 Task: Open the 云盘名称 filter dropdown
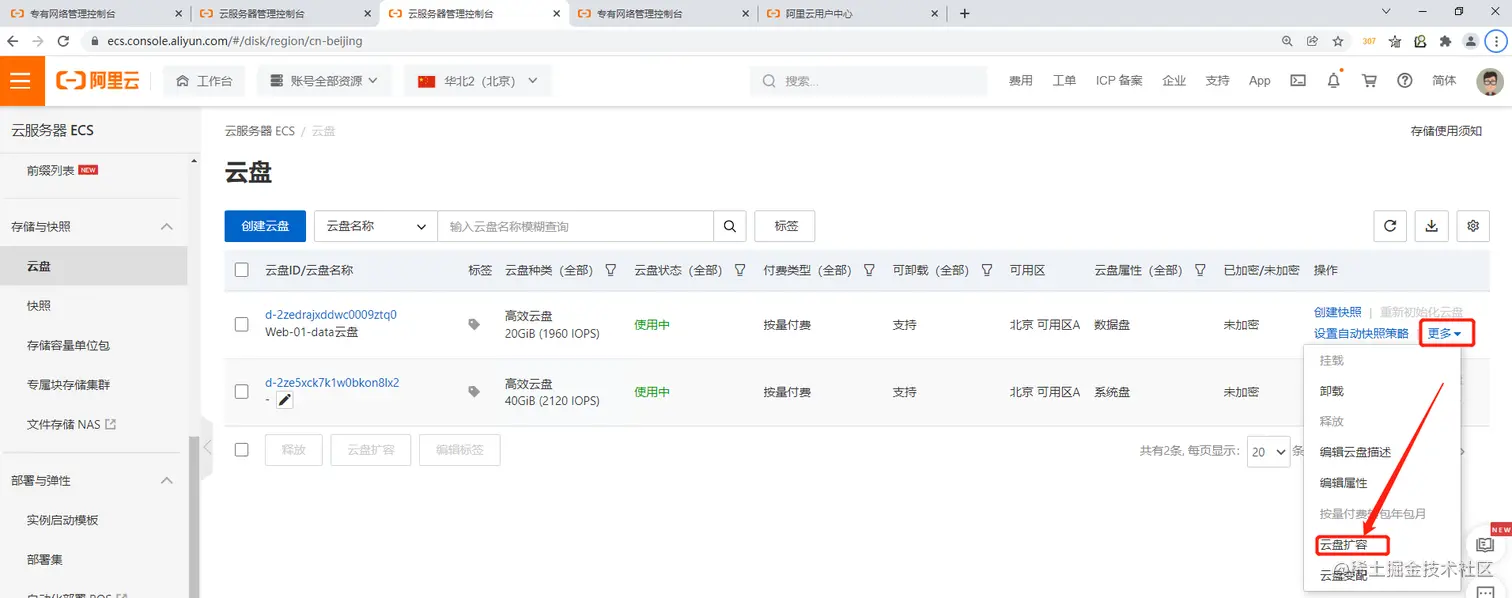376,226
